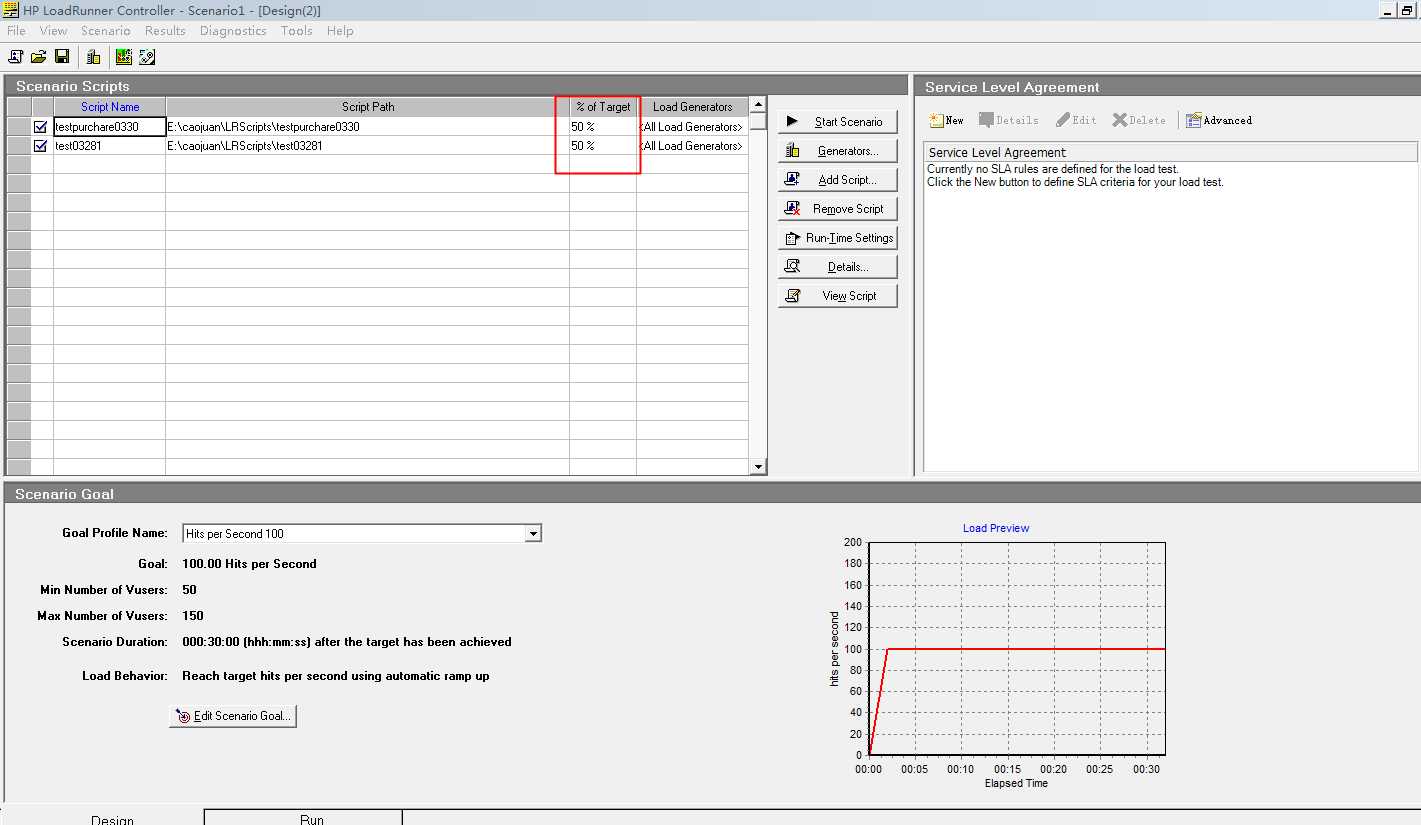This screenshot has height=825, width=1421.
Task: Click the Add Script... button
Action: pyautogui.click(x=838, y=180)
